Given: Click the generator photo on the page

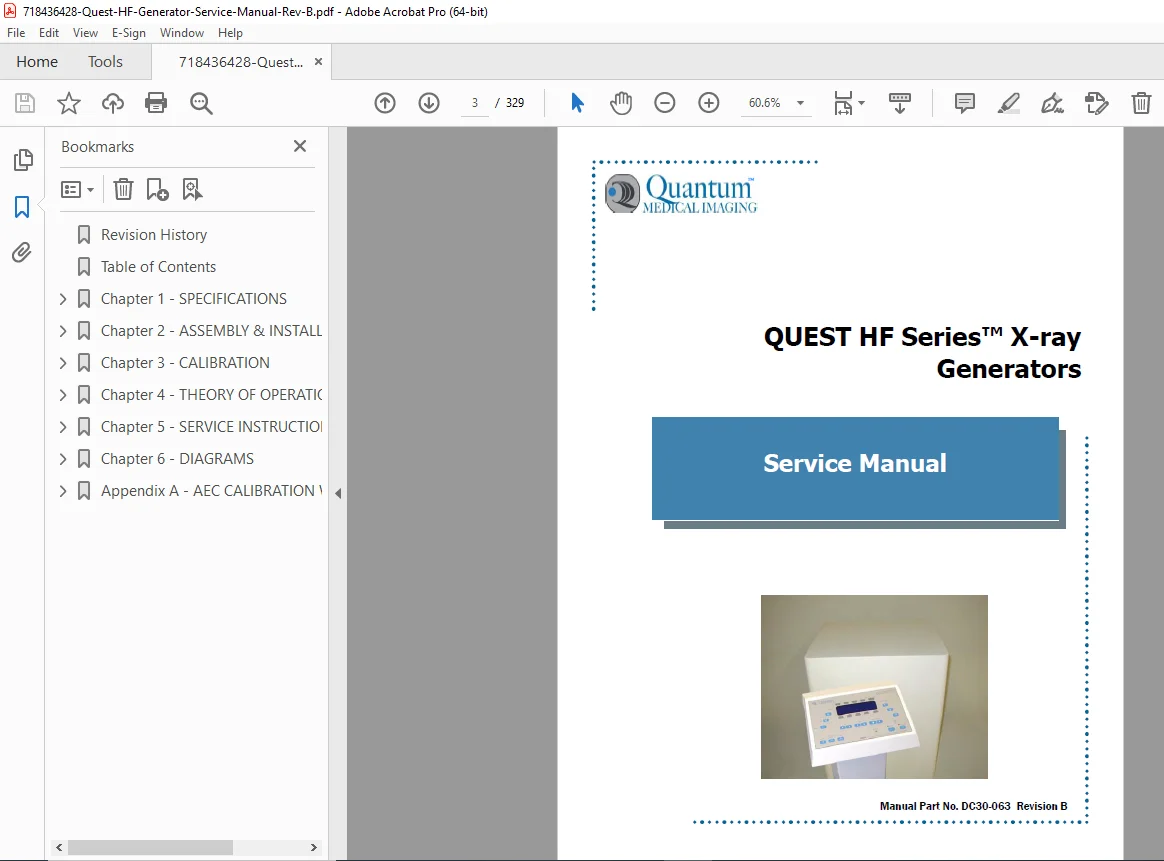Looking at the screenshot, I should pos(874,687).
